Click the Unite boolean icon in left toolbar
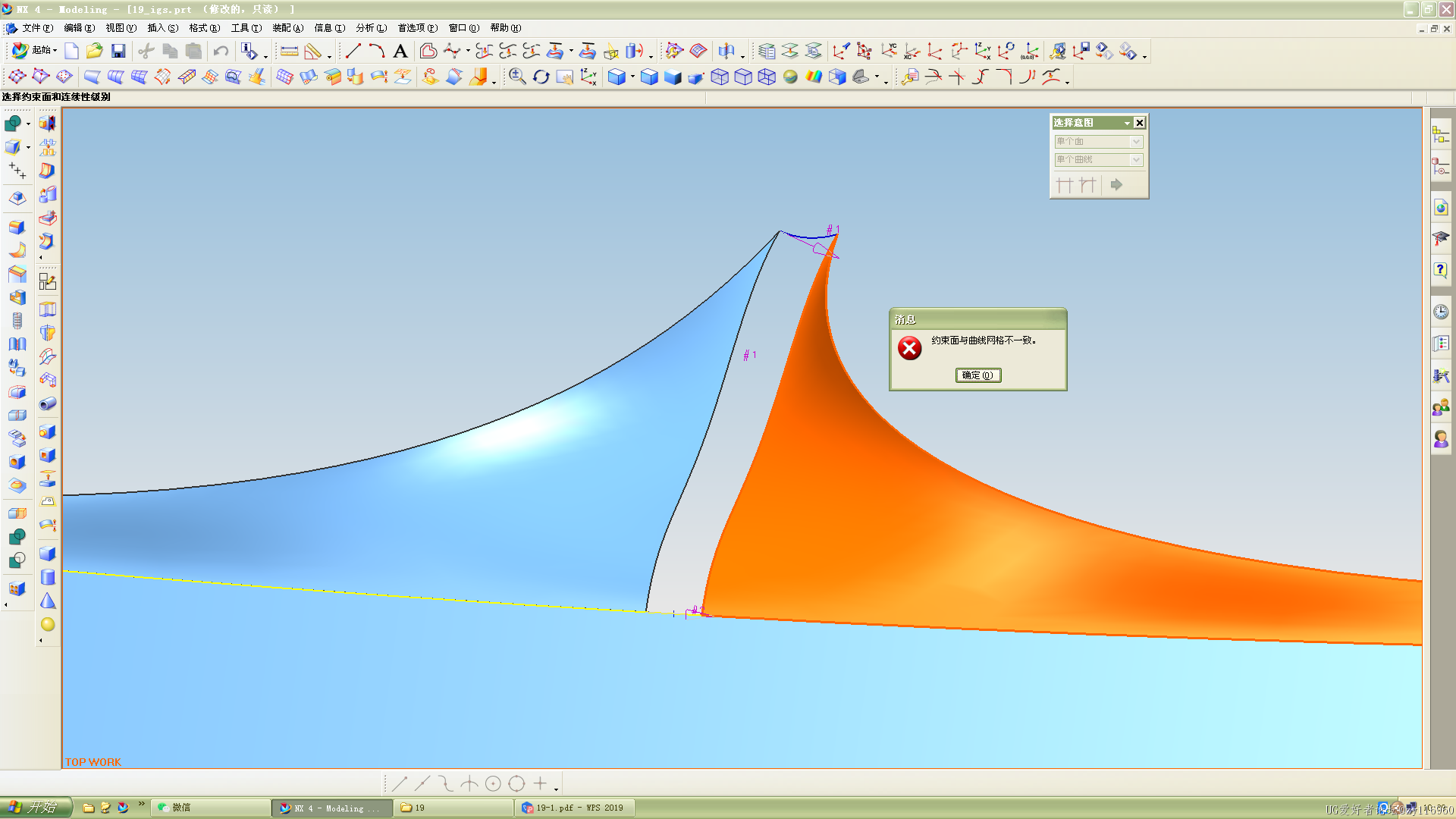The height and width of the screenshot is (819, 1456). [x=17, y=537]
